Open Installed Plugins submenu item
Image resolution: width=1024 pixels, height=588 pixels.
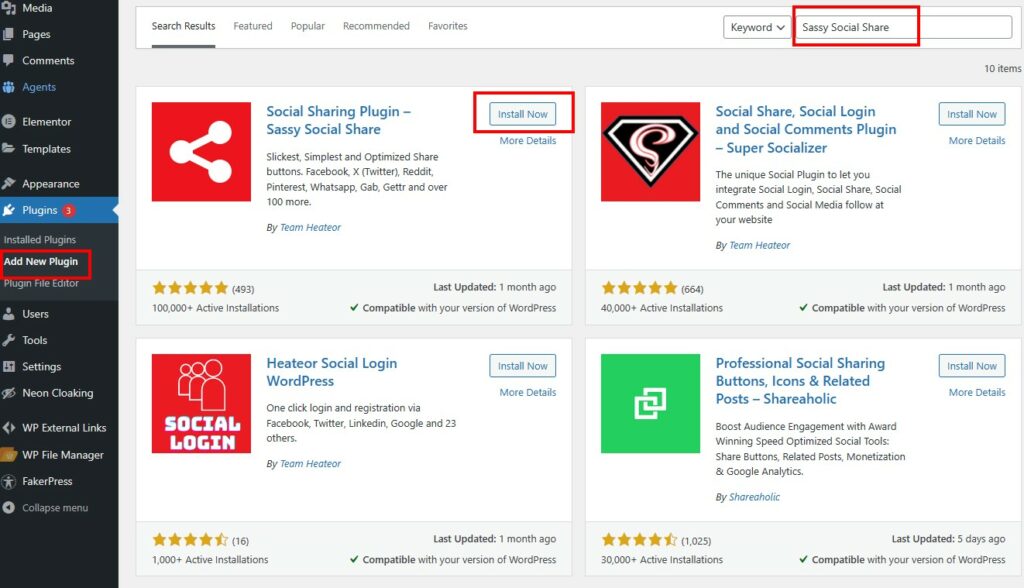click(40, 240)
